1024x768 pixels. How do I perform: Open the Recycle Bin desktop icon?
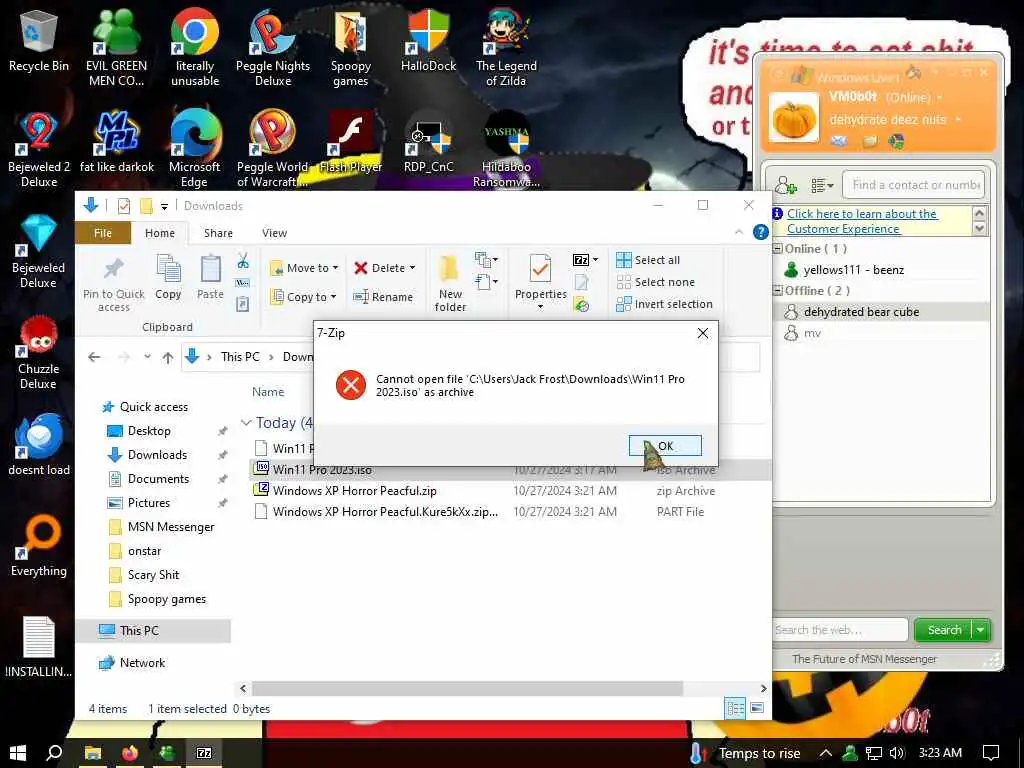[39, 40]
